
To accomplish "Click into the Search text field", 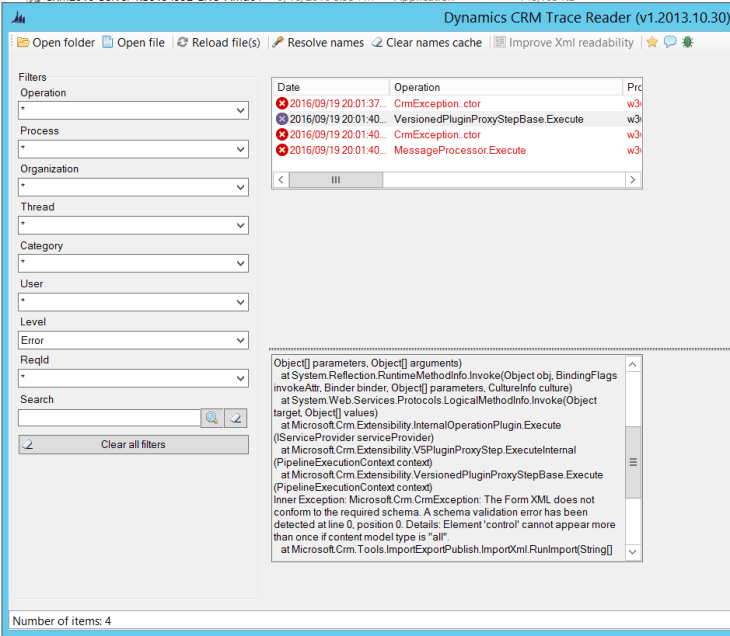I will tap(109, 418).
